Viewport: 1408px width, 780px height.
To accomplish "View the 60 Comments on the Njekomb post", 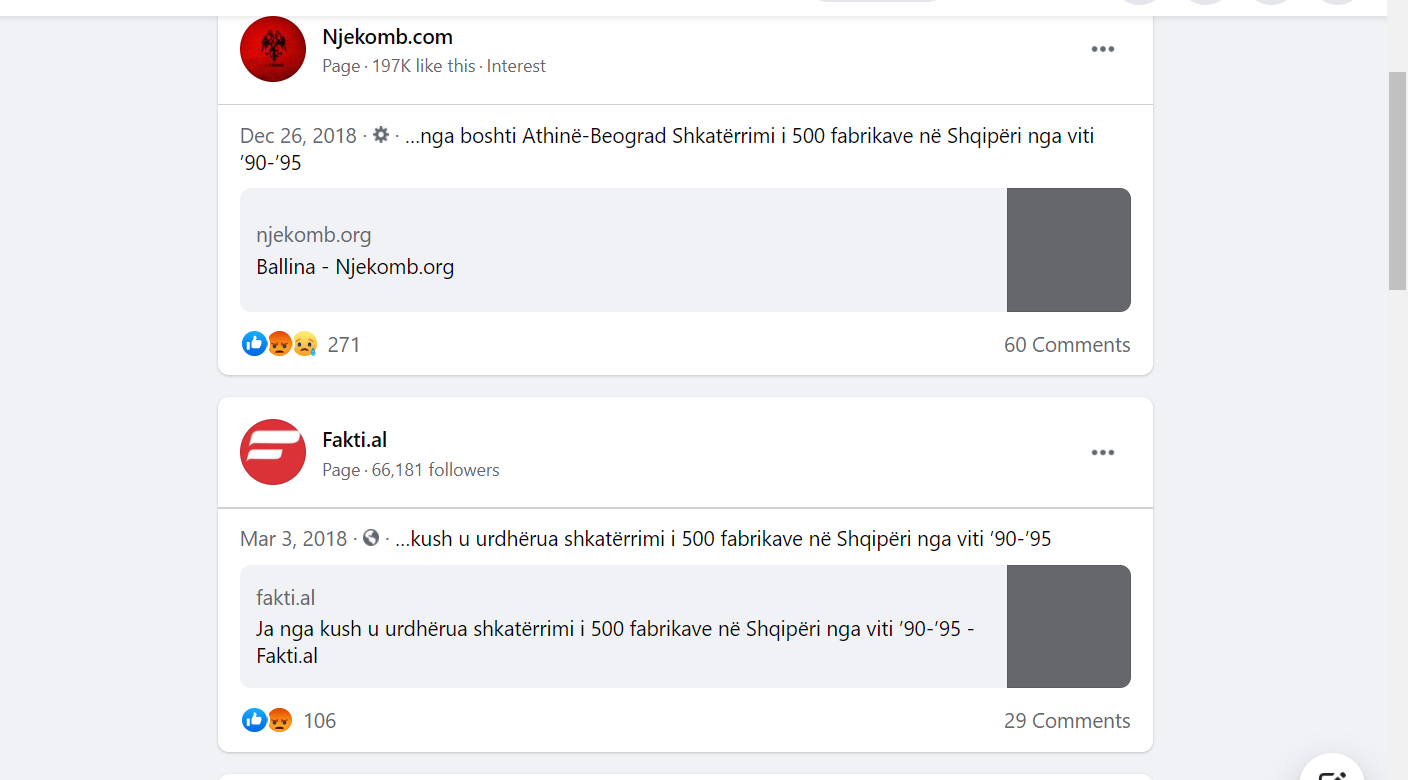I will (x=1067, y=345).
